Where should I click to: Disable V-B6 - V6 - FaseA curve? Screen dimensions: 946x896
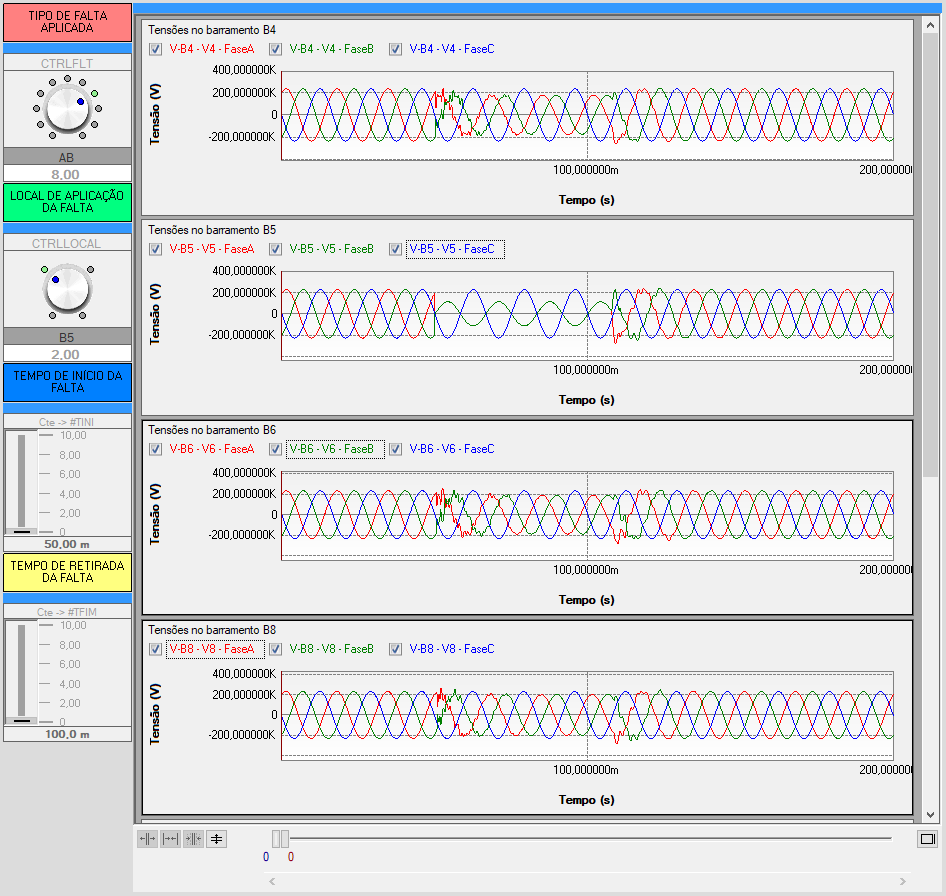(x=156, y=449)
